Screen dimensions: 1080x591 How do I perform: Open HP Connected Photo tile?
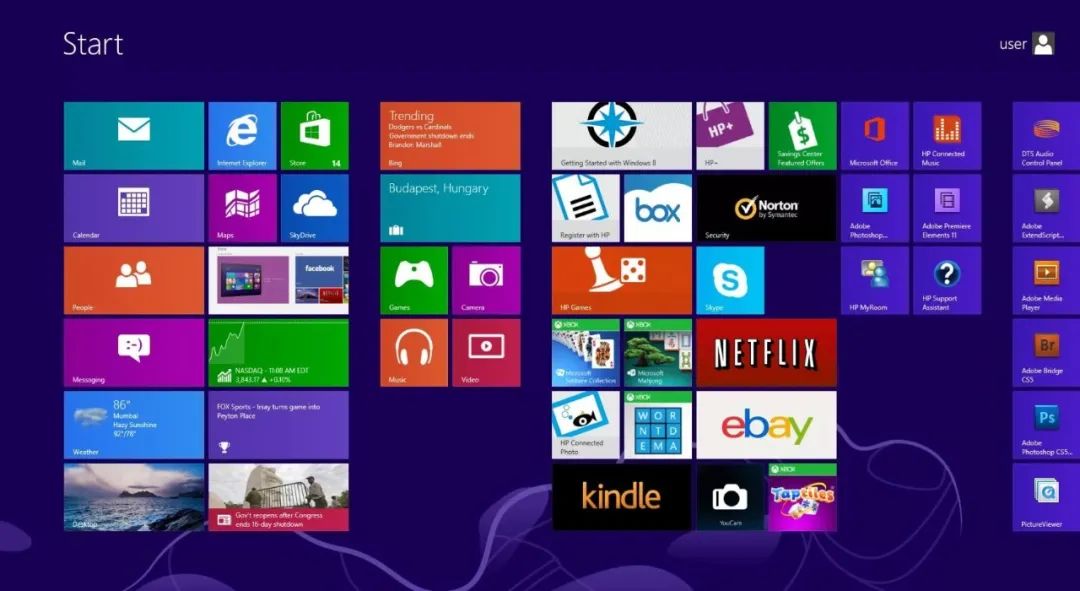tap(585, 425)
